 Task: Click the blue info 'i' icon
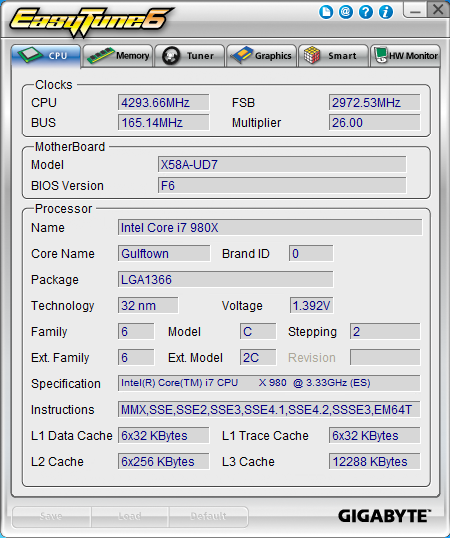(386, 12)
